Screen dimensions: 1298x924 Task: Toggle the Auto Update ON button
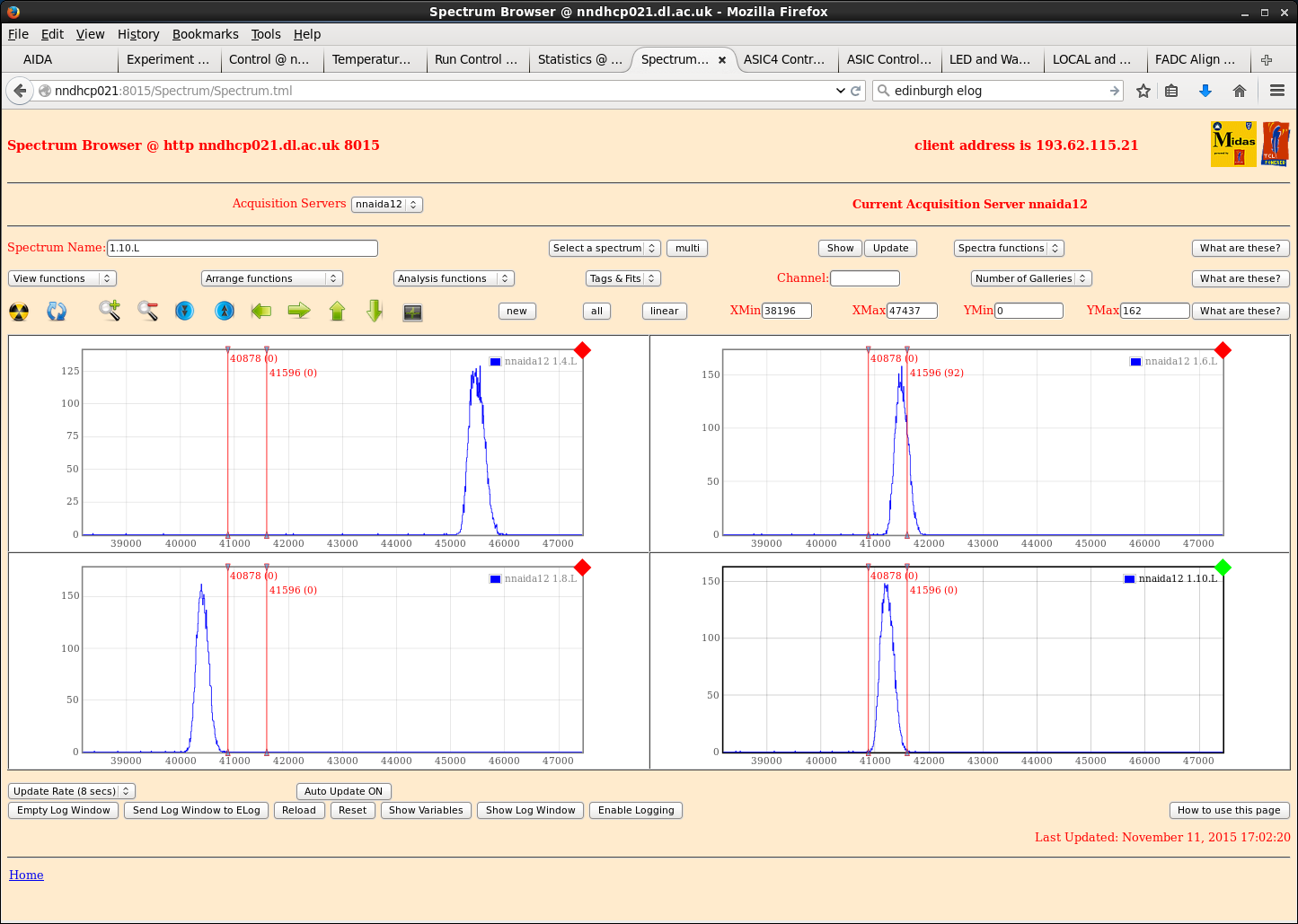pyautogui.click(x=343, y=791)
